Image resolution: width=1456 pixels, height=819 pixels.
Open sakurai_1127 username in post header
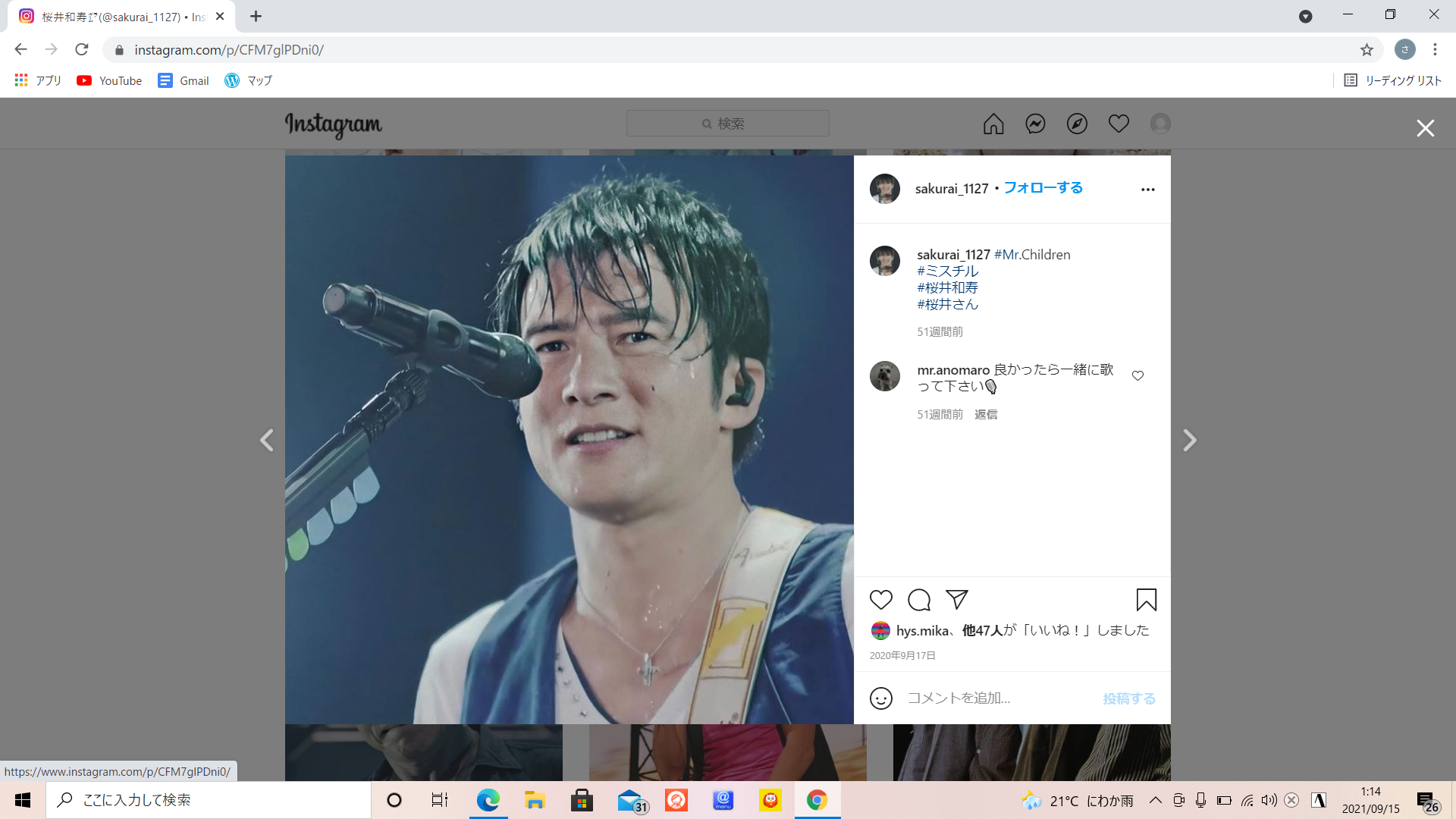pos(952,189)
